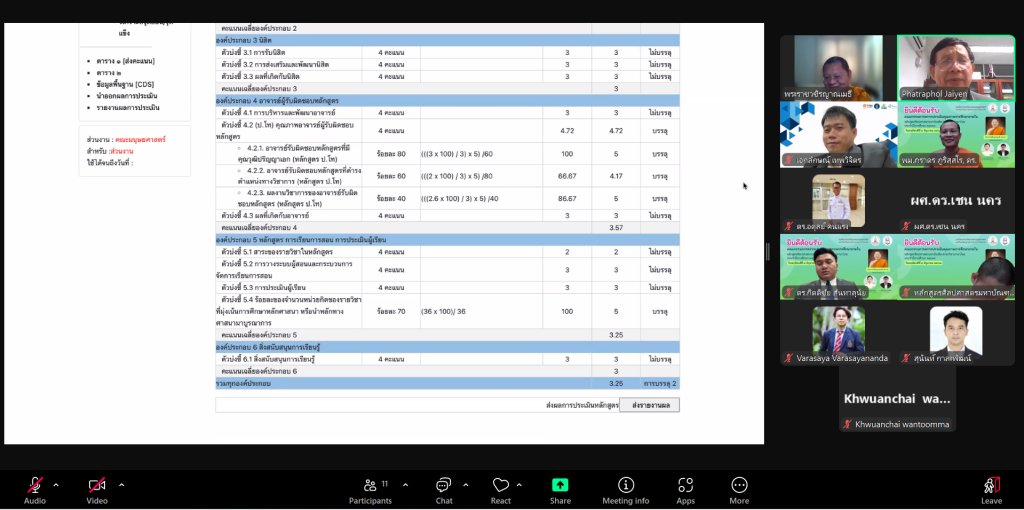Click ร้อยละ 70 target in row 5.4
1024x510 pixels.
pos(391,311)
